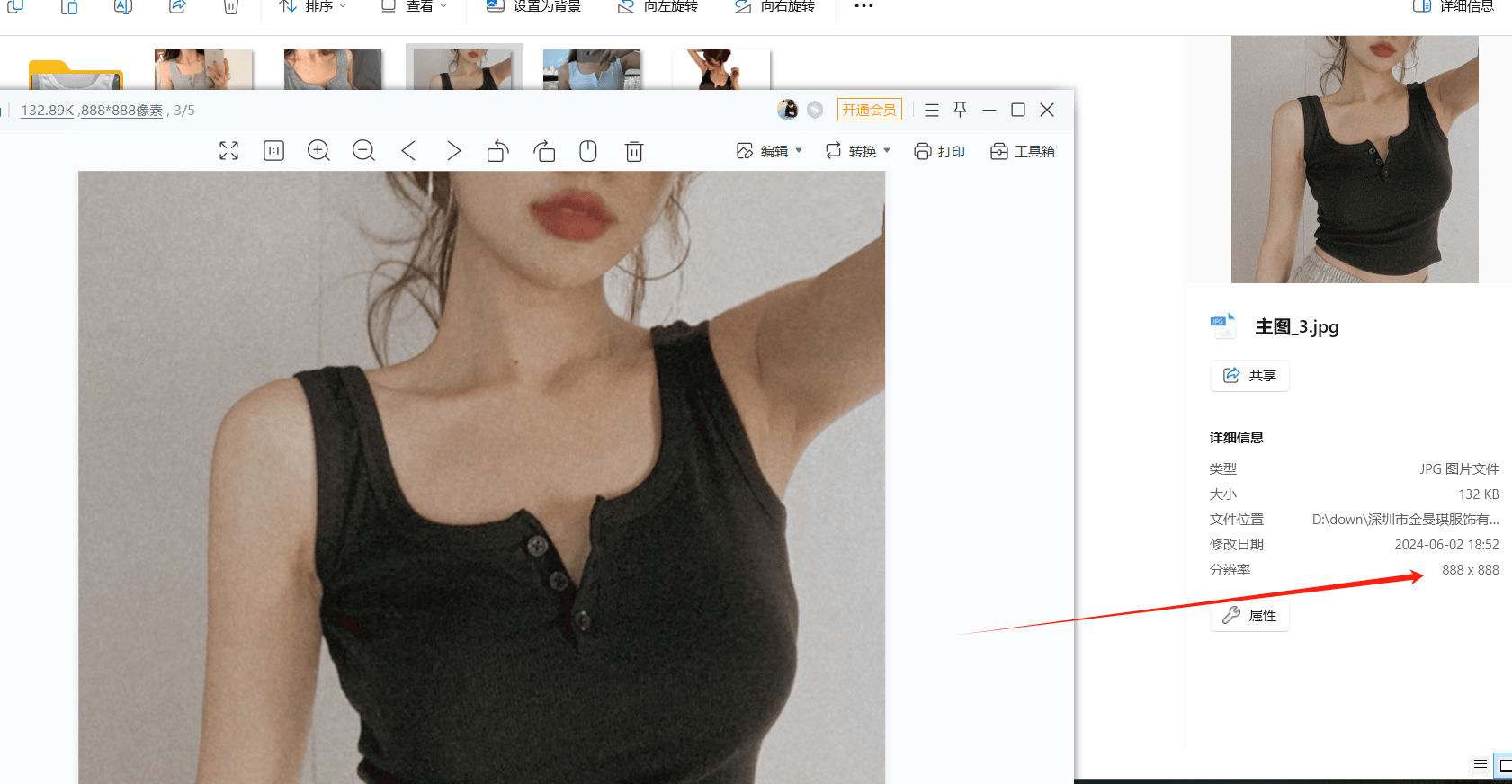Zoom out of the image
The height and width of the screenshot is (784, 1512).
tap(363, 151)
